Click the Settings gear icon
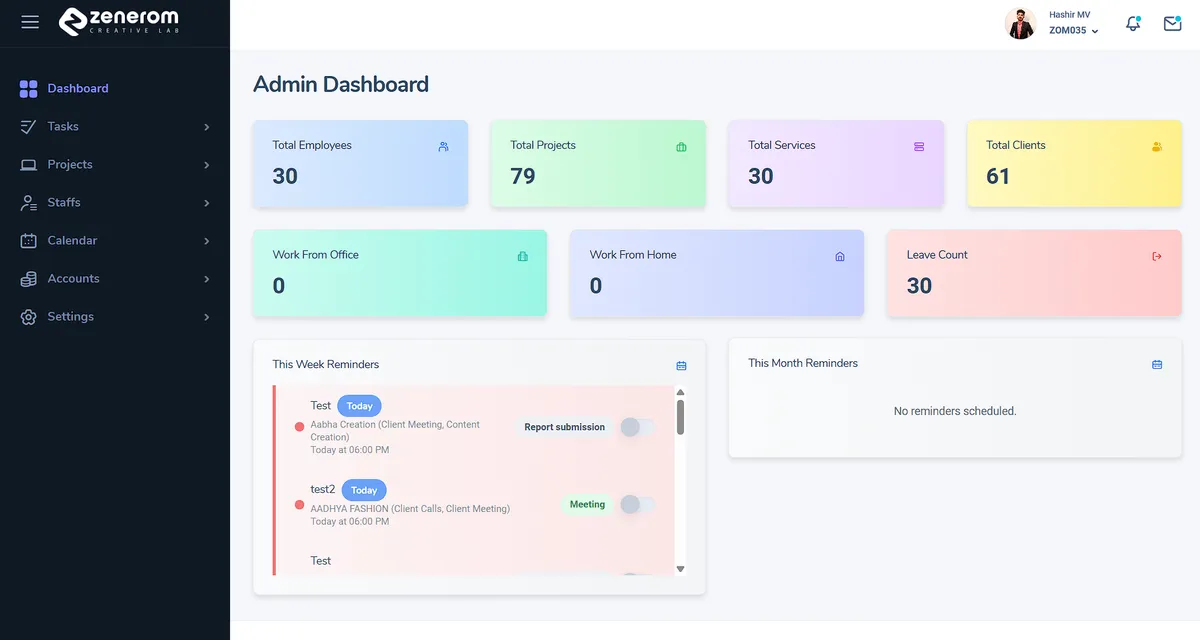Screen dimensions: 1200x640 [28, 317]
